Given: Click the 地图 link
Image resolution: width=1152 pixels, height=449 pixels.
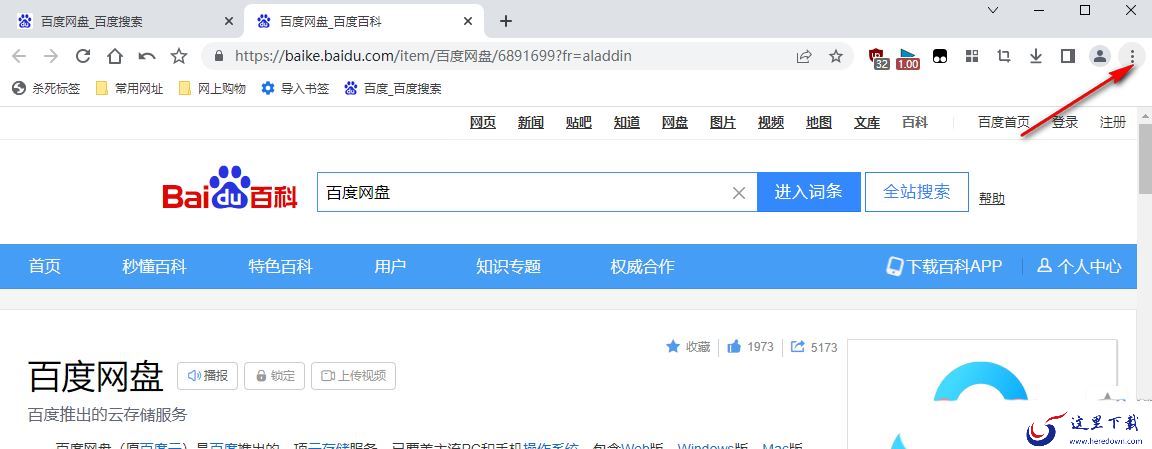Looking at the screenshot, I should (x=818, y=123).
